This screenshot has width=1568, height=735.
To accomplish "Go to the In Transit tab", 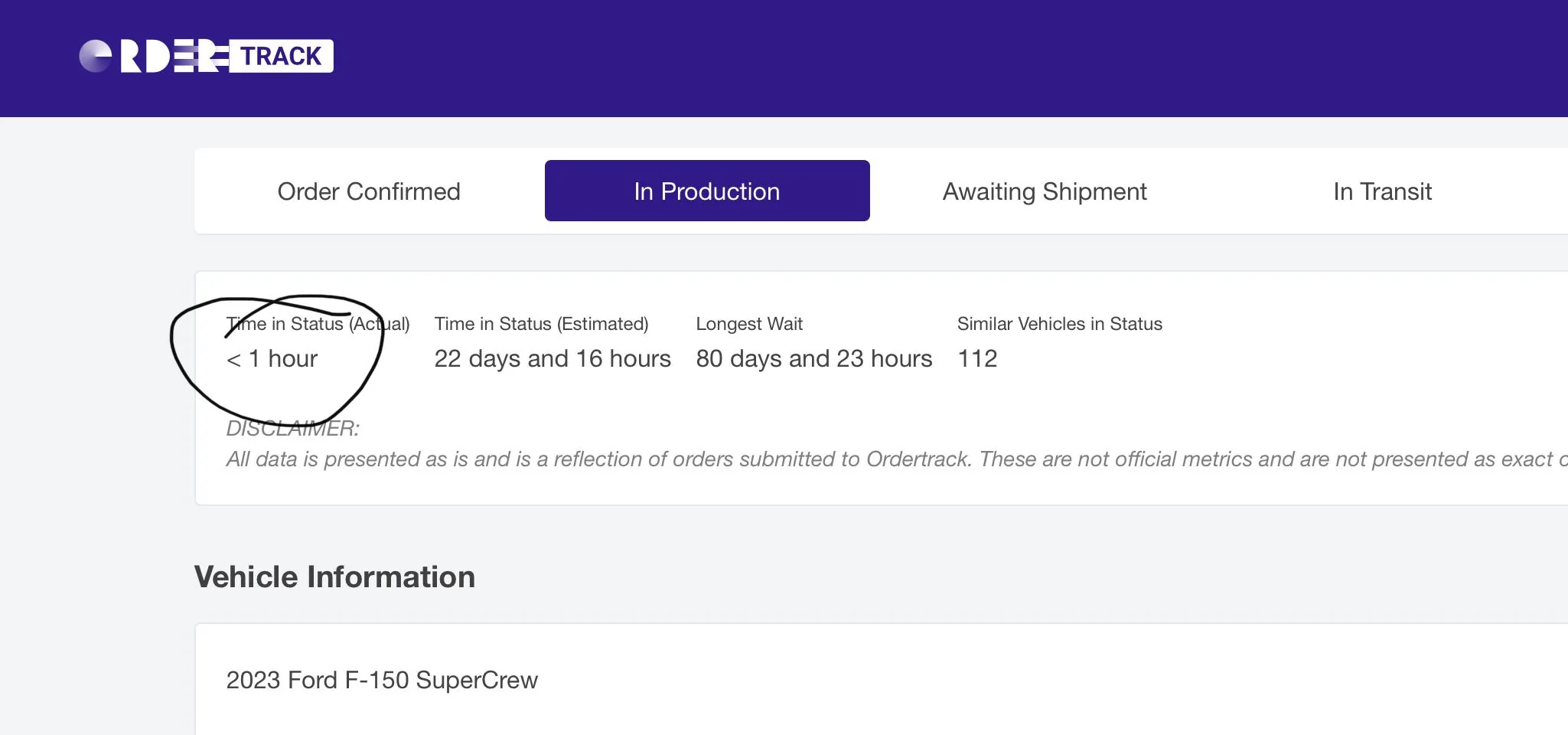I will [1381, 191].
